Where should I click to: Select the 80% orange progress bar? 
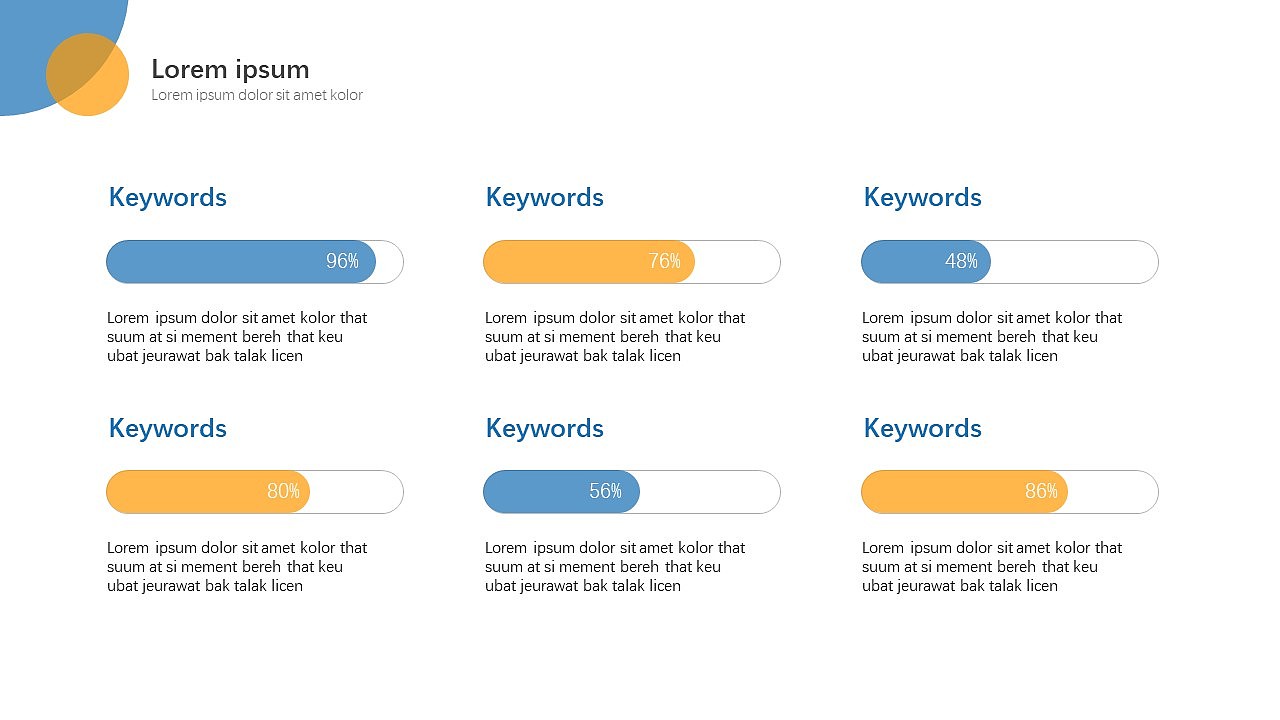[x=207, y=492]
